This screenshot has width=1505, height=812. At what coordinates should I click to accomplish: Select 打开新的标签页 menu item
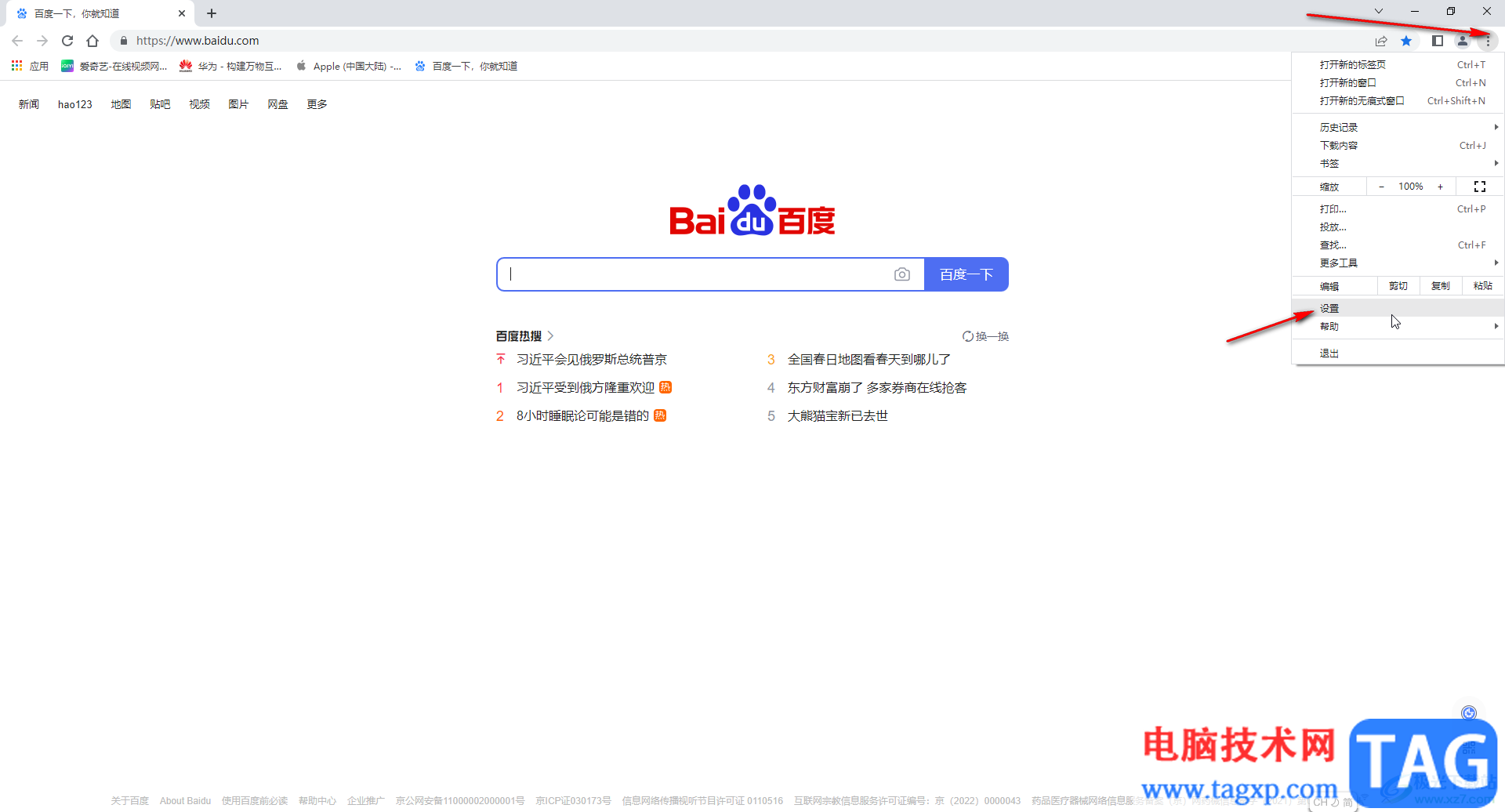pos(1398,64)
